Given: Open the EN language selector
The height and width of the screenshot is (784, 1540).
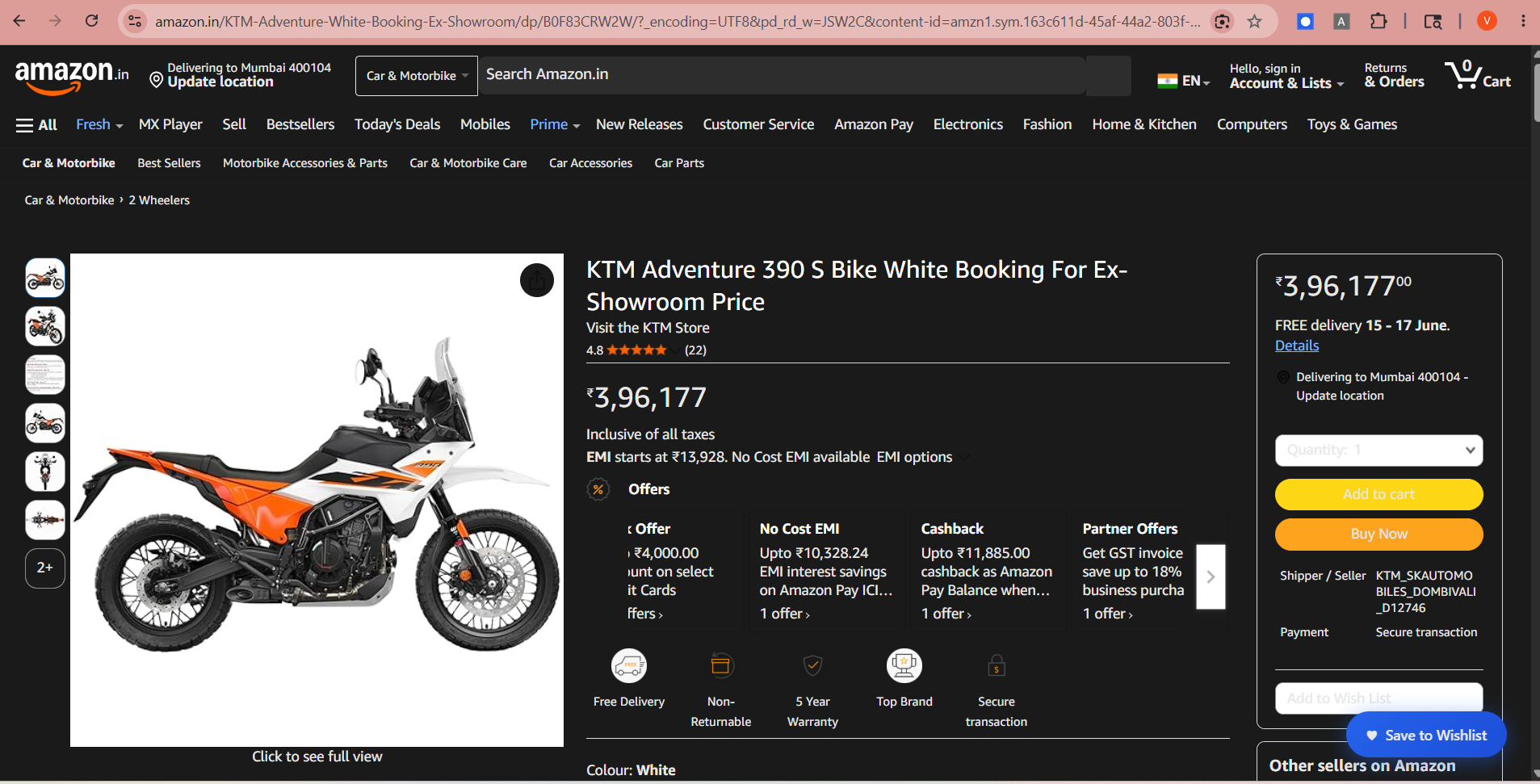Looking at the screenshot, I should pyautogui.click(x=1184, y=81).
